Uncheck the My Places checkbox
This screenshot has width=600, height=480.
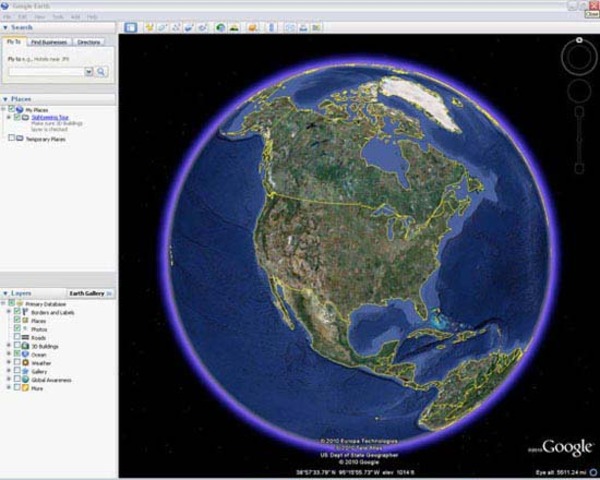(x=11, y=109)
